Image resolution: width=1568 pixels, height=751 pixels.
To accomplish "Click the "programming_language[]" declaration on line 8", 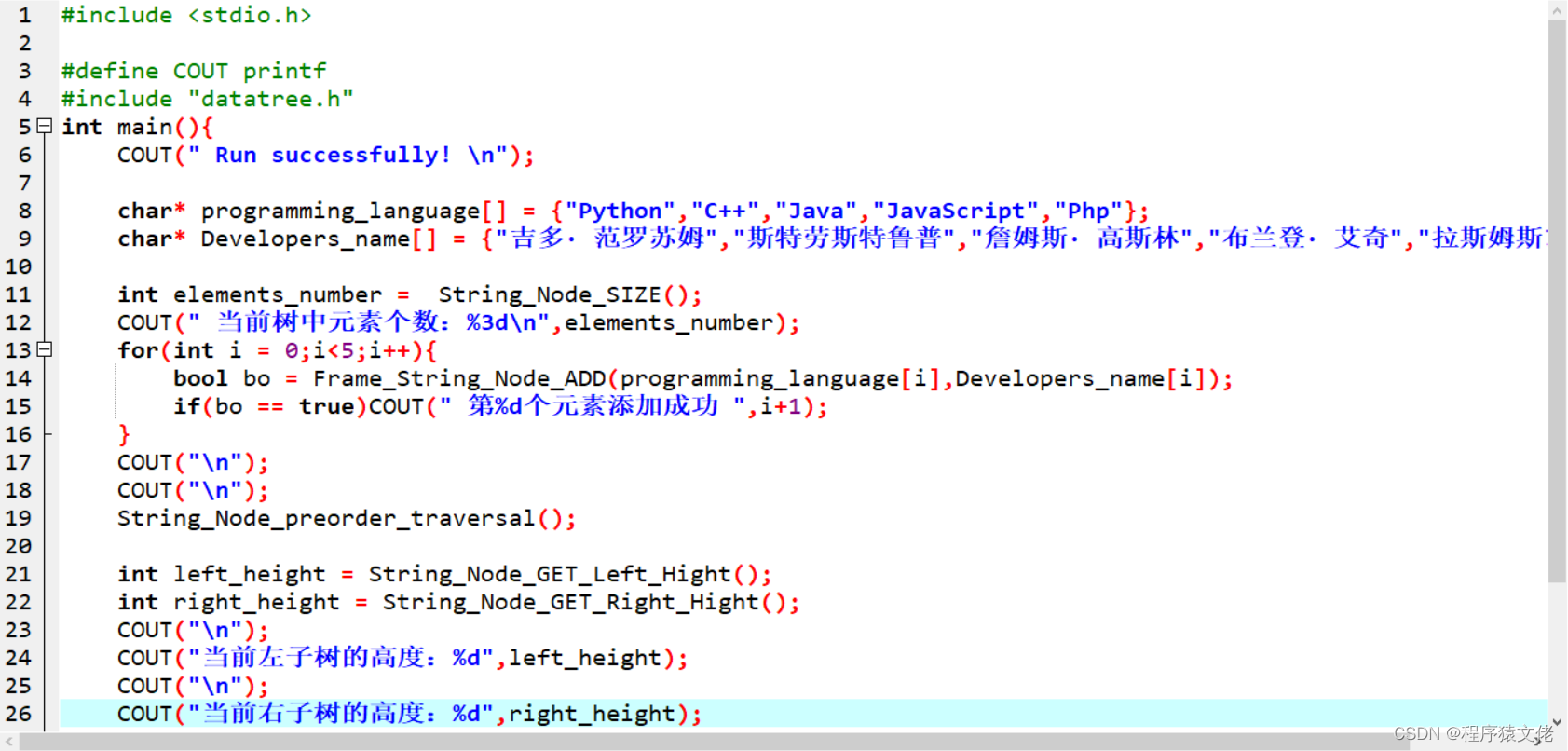I will tap(354, 212).
